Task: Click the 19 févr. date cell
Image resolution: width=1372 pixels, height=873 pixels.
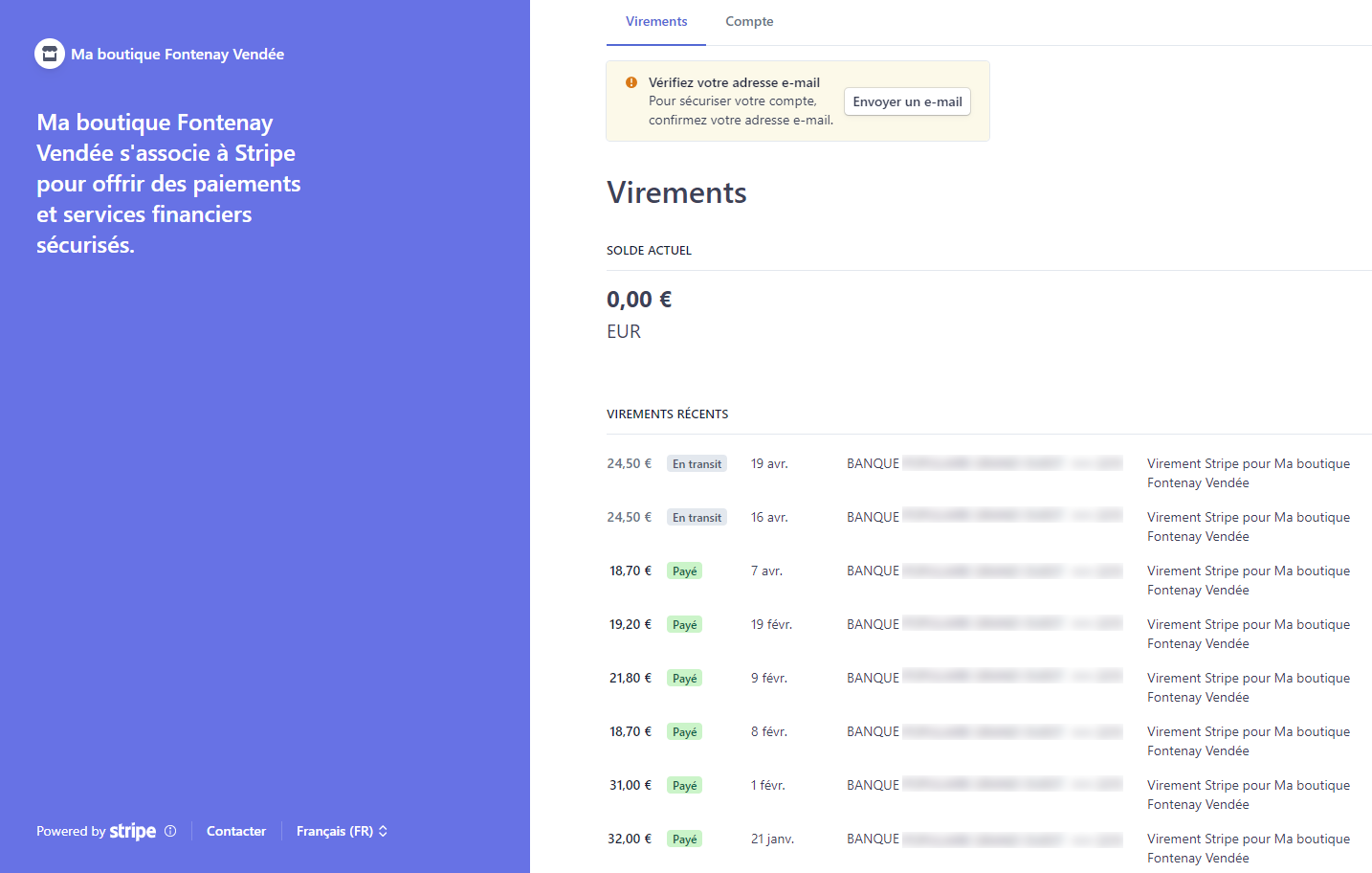Action: (x=771, y=624)
